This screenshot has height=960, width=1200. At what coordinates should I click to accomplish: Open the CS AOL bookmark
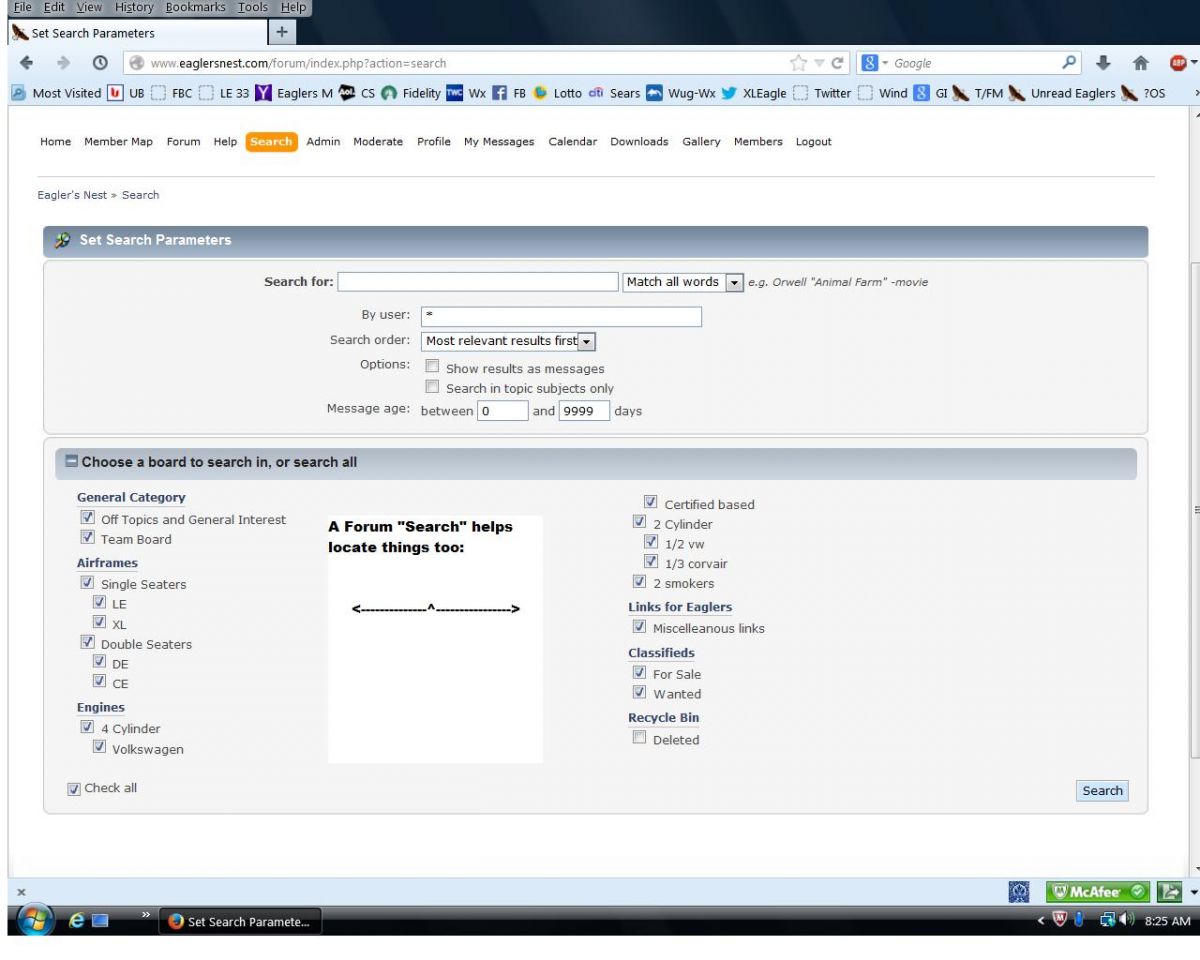pos(356,93)
